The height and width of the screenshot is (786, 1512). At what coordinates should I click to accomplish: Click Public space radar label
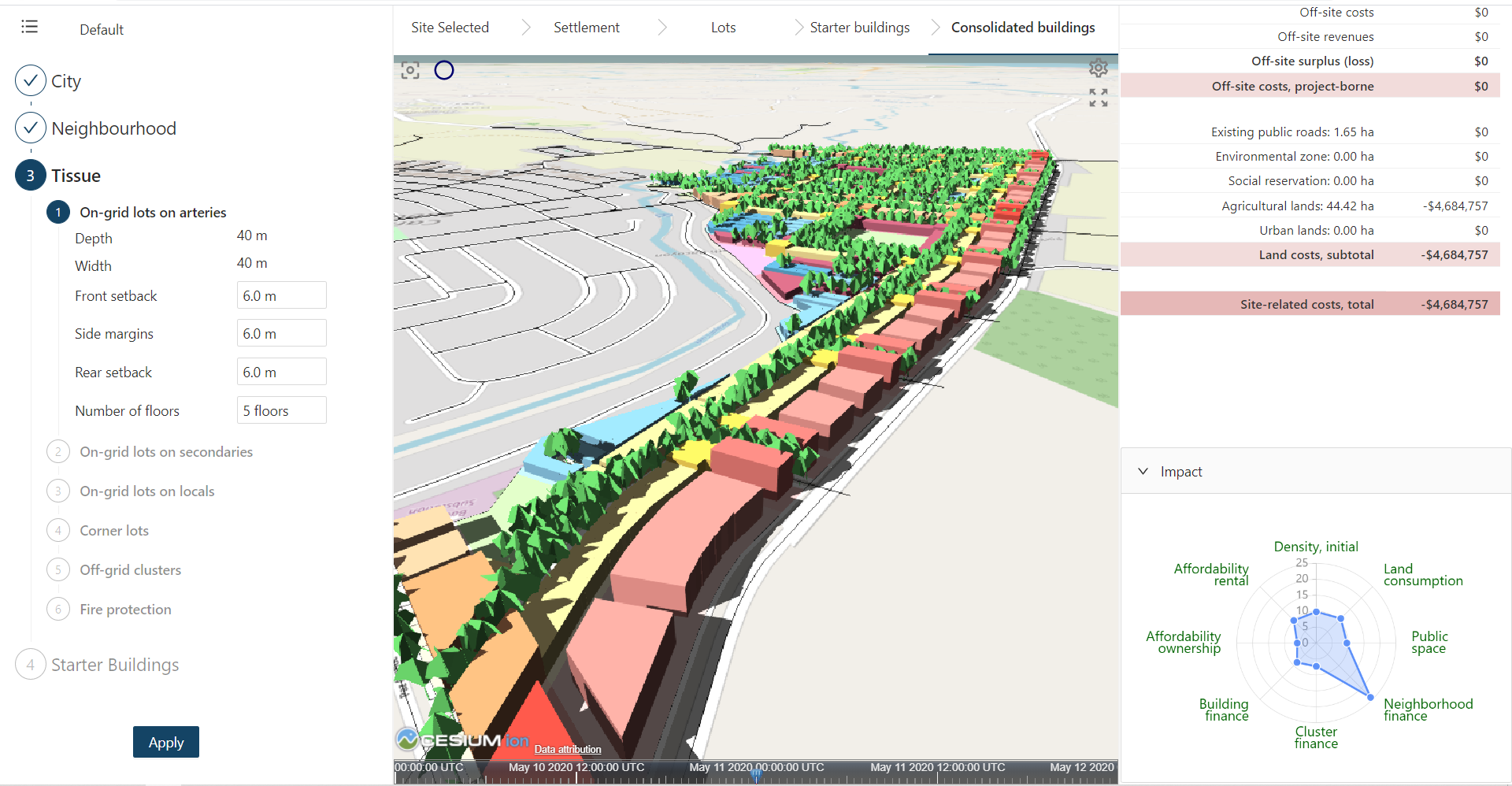1429,642
